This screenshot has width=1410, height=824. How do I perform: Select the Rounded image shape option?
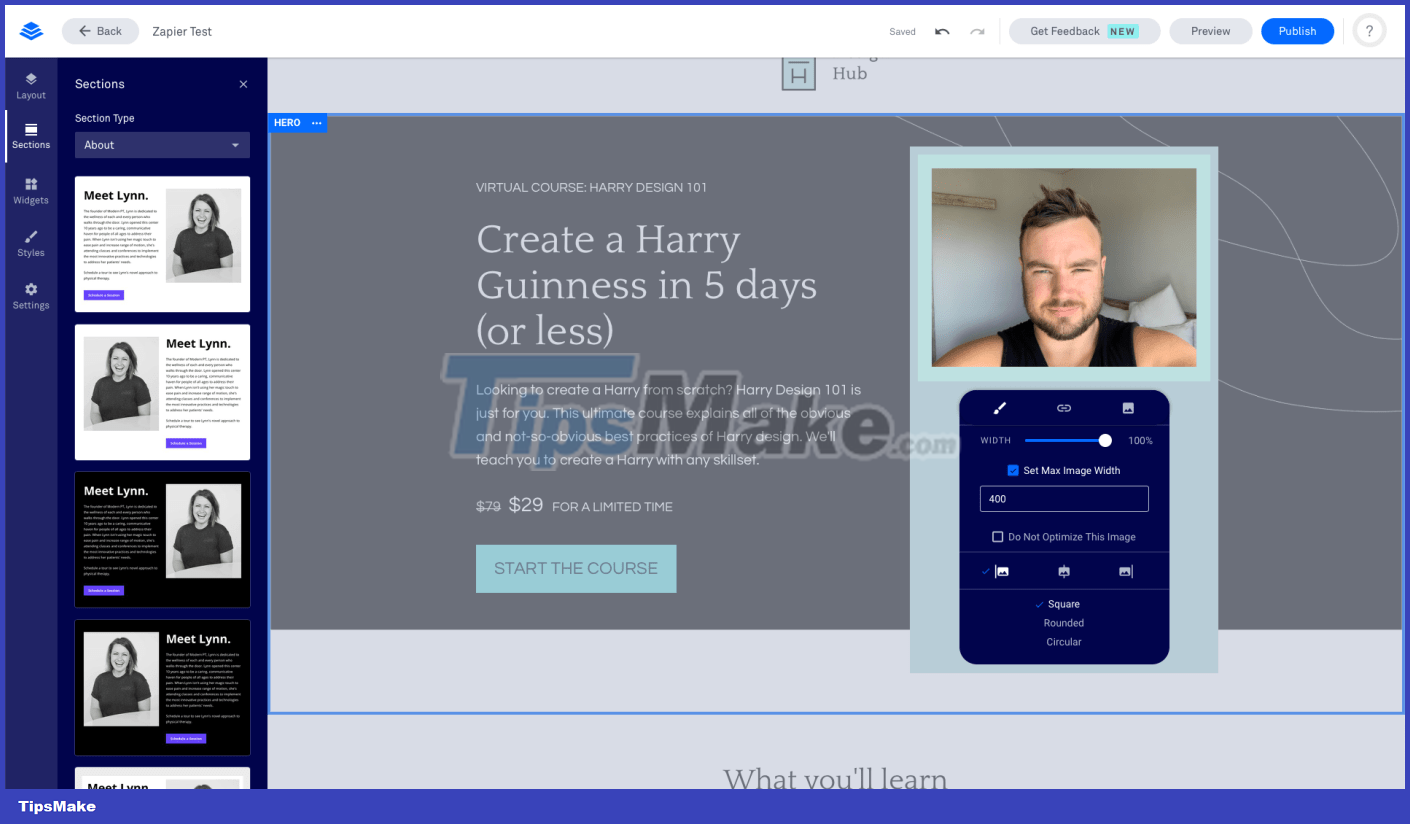tap(1063, 622)
